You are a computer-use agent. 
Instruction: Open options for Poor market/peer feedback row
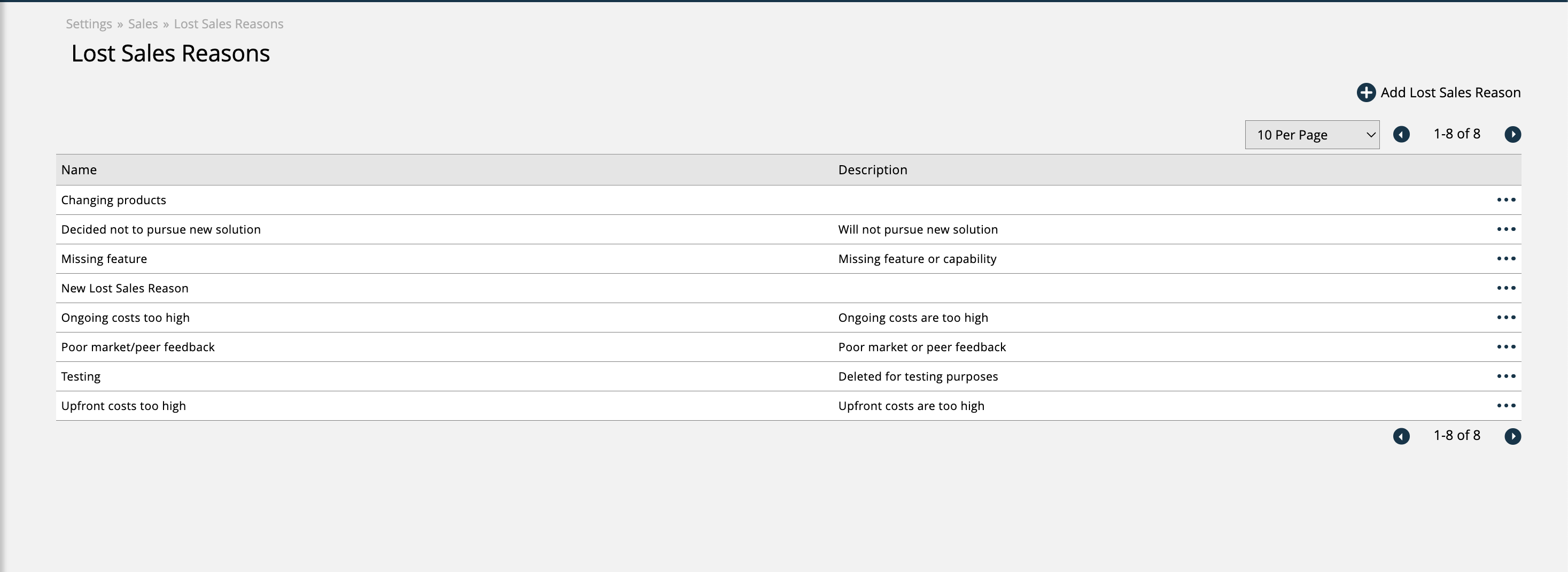[x=1505, y=346]
